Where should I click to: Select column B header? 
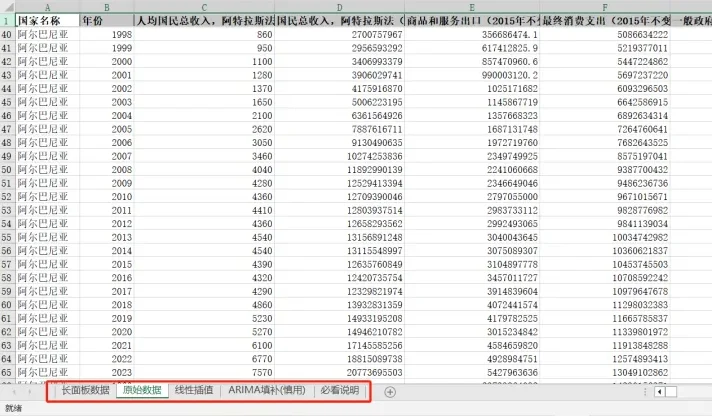pos(107,7)
